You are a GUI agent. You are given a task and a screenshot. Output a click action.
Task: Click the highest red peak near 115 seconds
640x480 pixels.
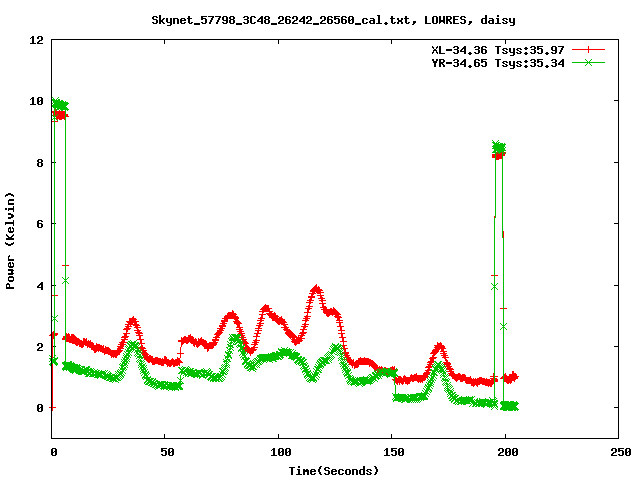316,289
